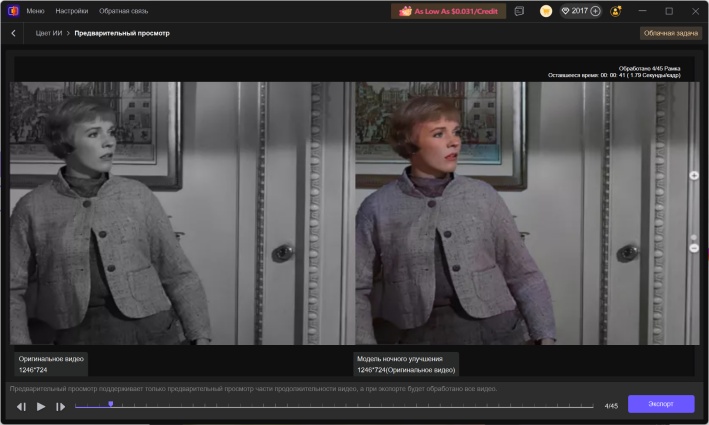Click the 4/45 frame counter

pos(611,406)
